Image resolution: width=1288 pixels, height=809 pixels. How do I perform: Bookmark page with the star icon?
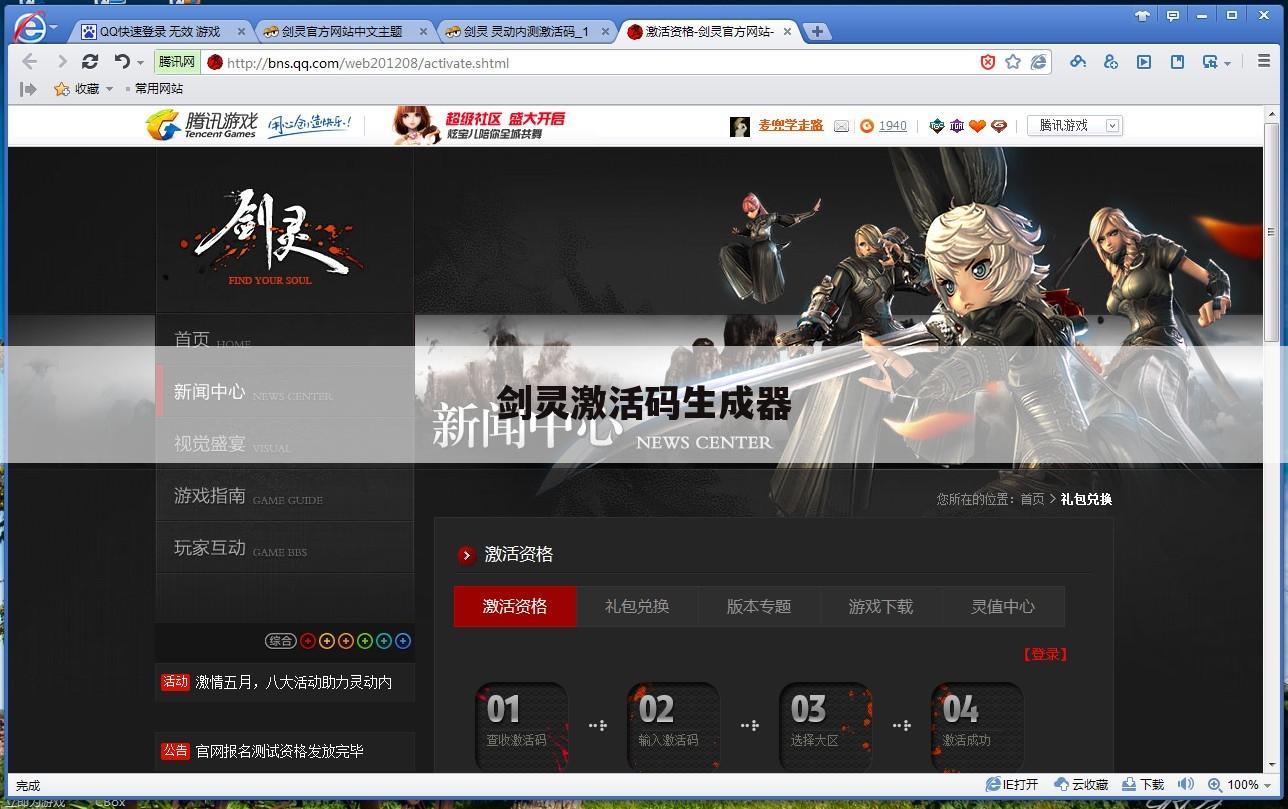(x=1013, y=62)
